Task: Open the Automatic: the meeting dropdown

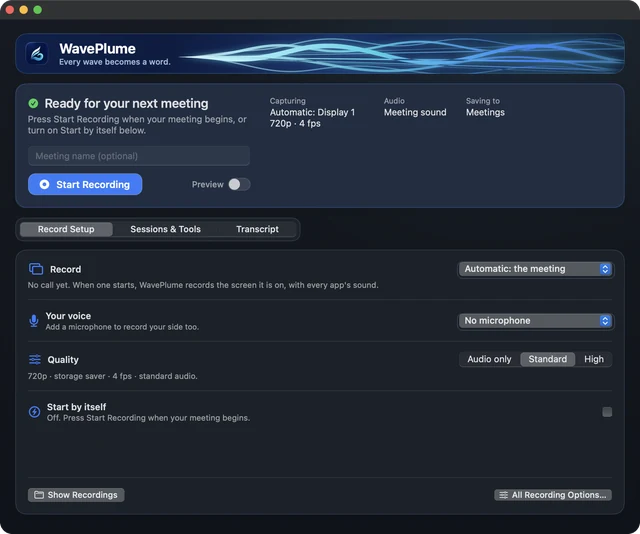Action: tap(536, 269)
